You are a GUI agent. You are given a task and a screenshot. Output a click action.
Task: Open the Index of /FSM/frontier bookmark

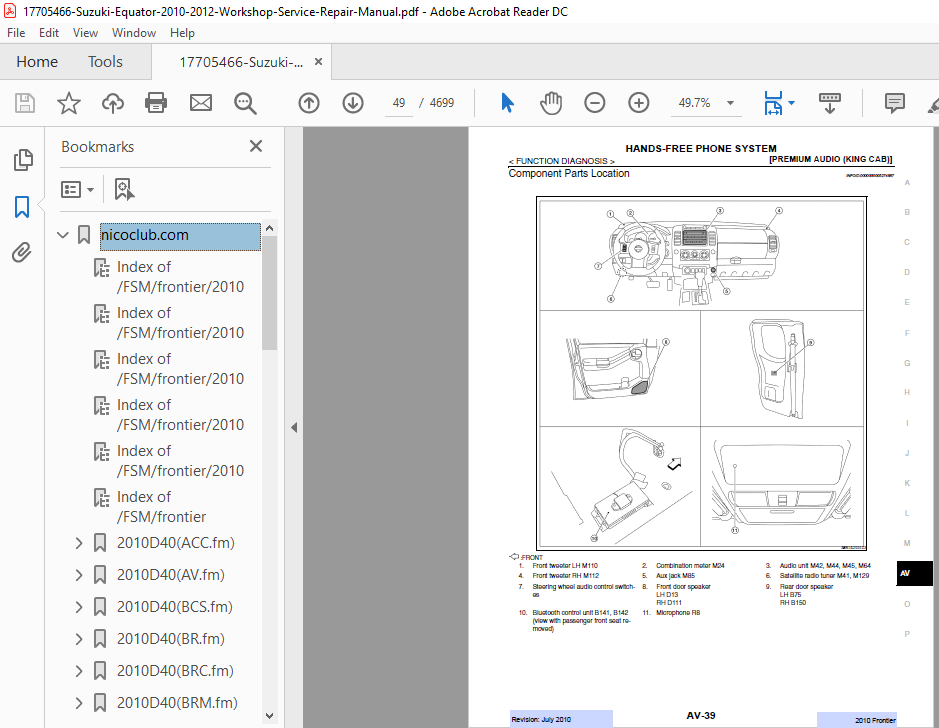click(x=162, y=506)
